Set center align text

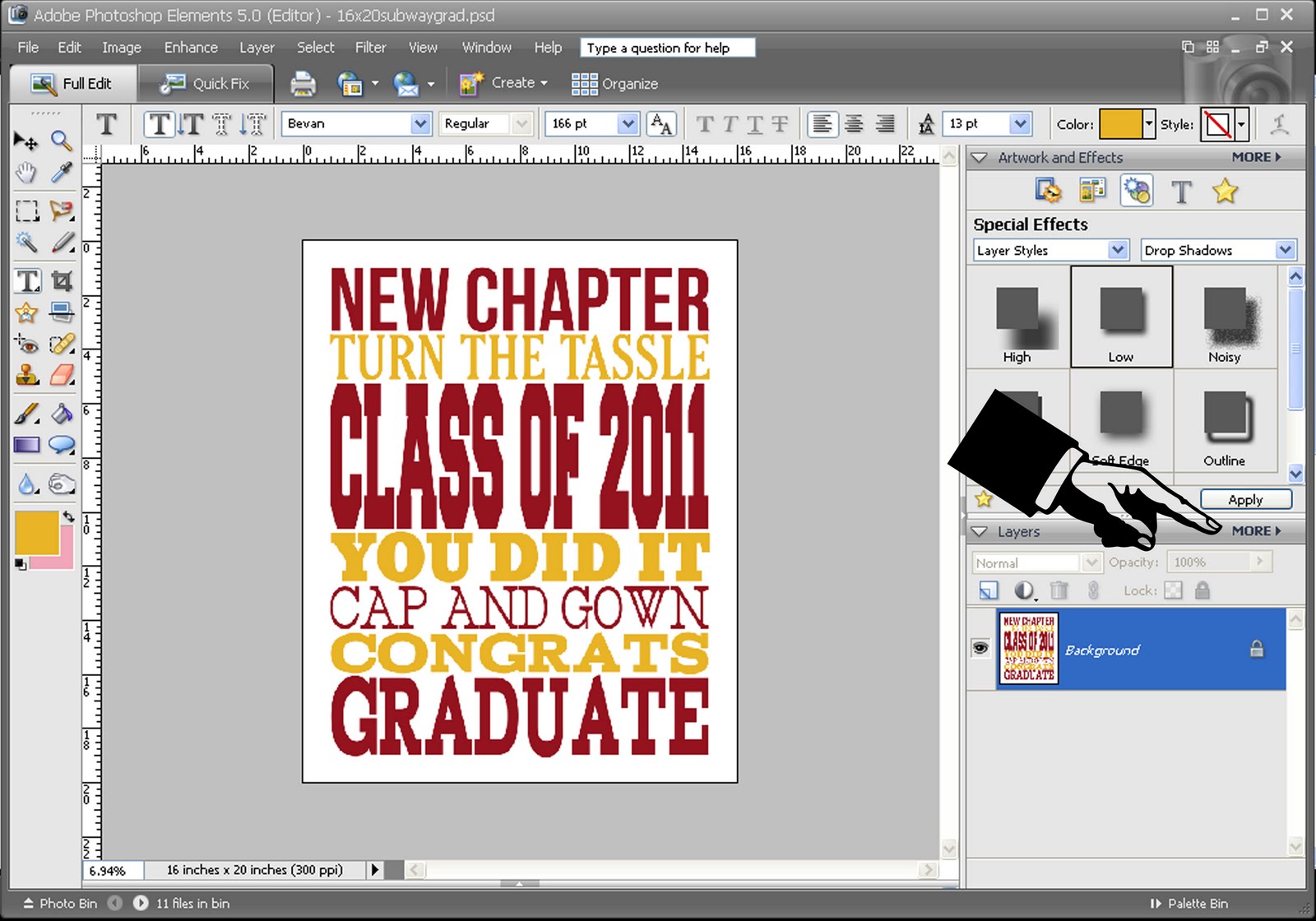coord(854,124)
